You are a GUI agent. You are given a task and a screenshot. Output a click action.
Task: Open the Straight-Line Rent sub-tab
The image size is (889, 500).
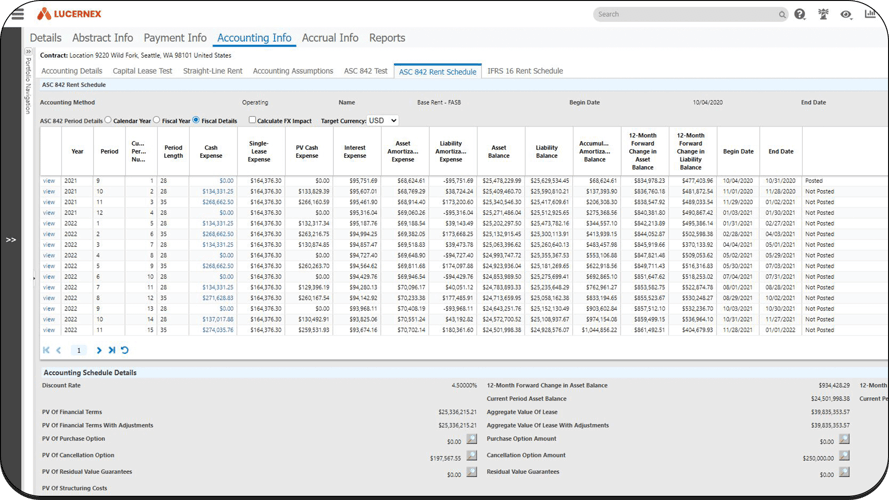[x=213, y=71]
